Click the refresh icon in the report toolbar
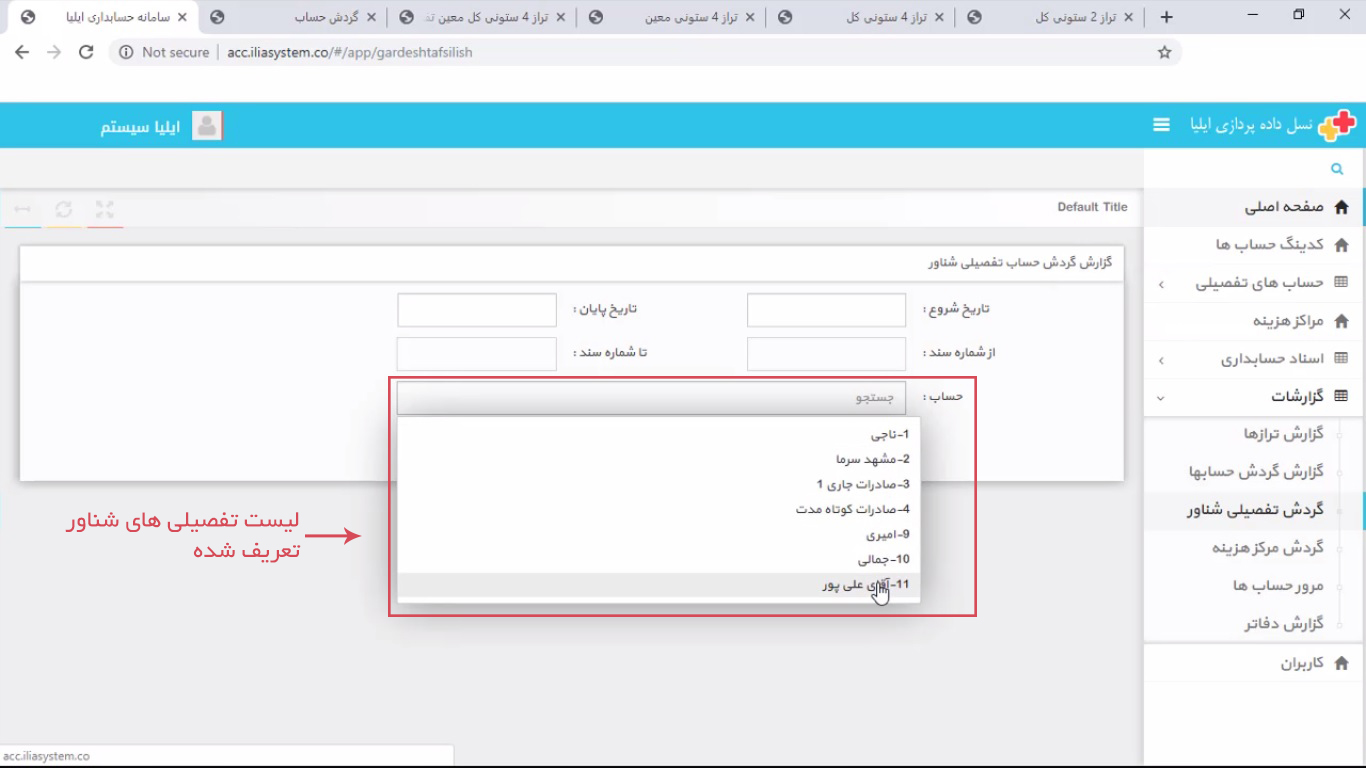1366x768 pixels. click(64, 209)
